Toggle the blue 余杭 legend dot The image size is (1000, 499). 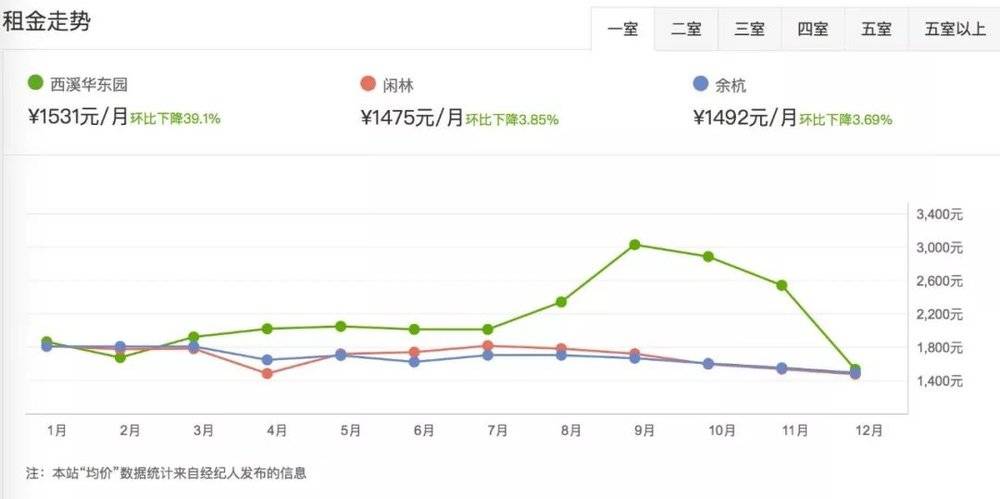700,83
